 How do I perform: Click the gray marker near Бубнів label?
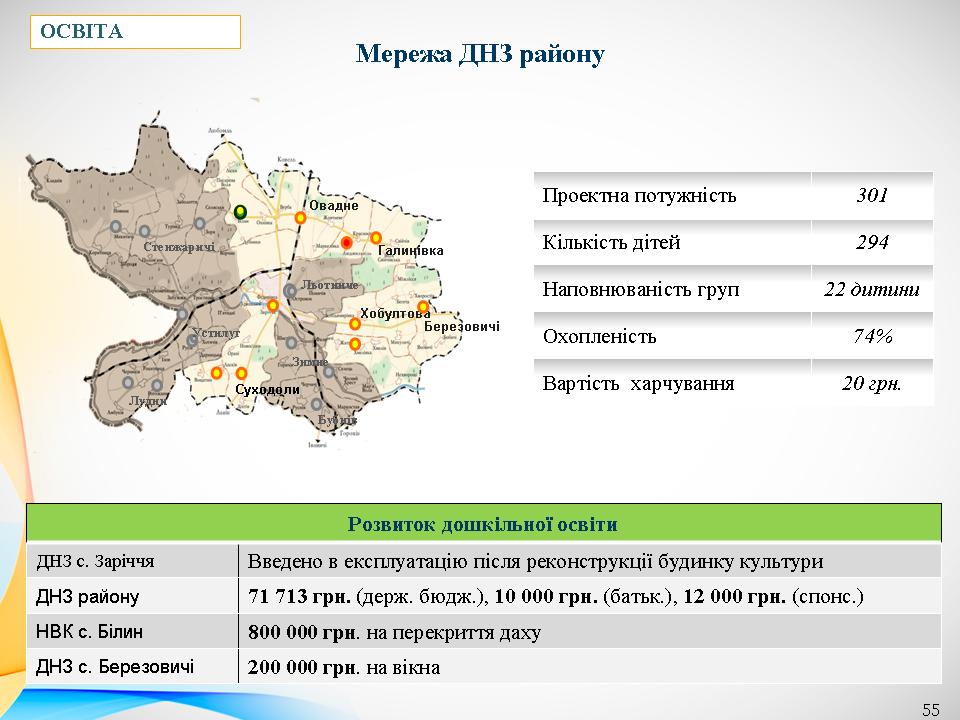pos(316,405)
